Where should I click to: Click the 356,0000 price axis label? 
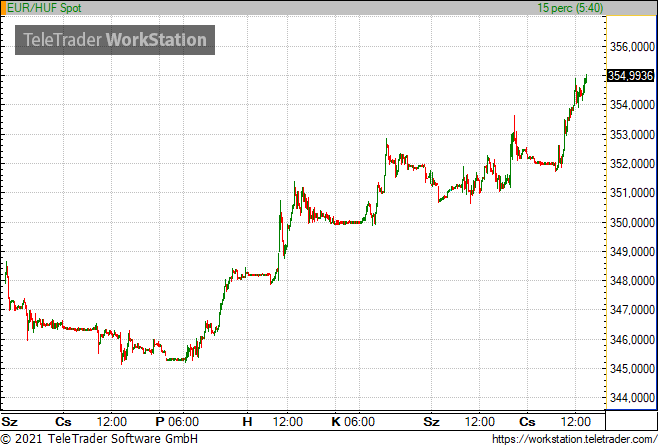tap(632, 47)
